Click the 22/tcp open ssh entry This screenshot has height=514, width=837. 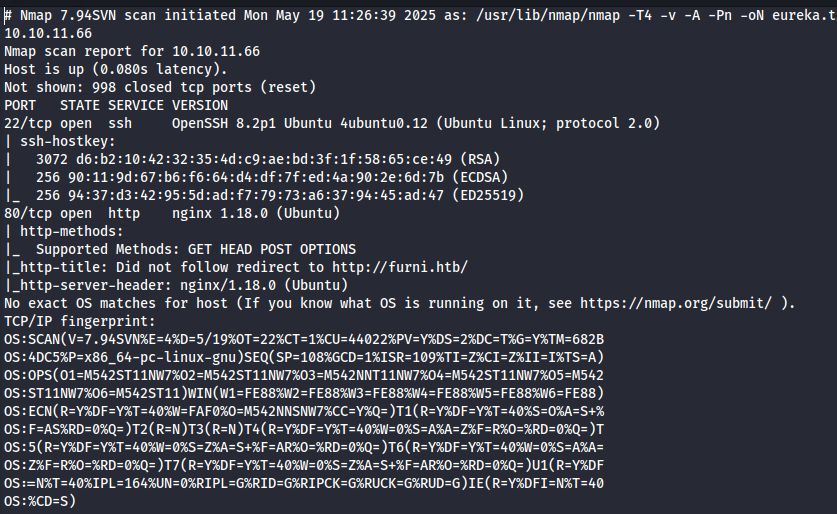68,123
